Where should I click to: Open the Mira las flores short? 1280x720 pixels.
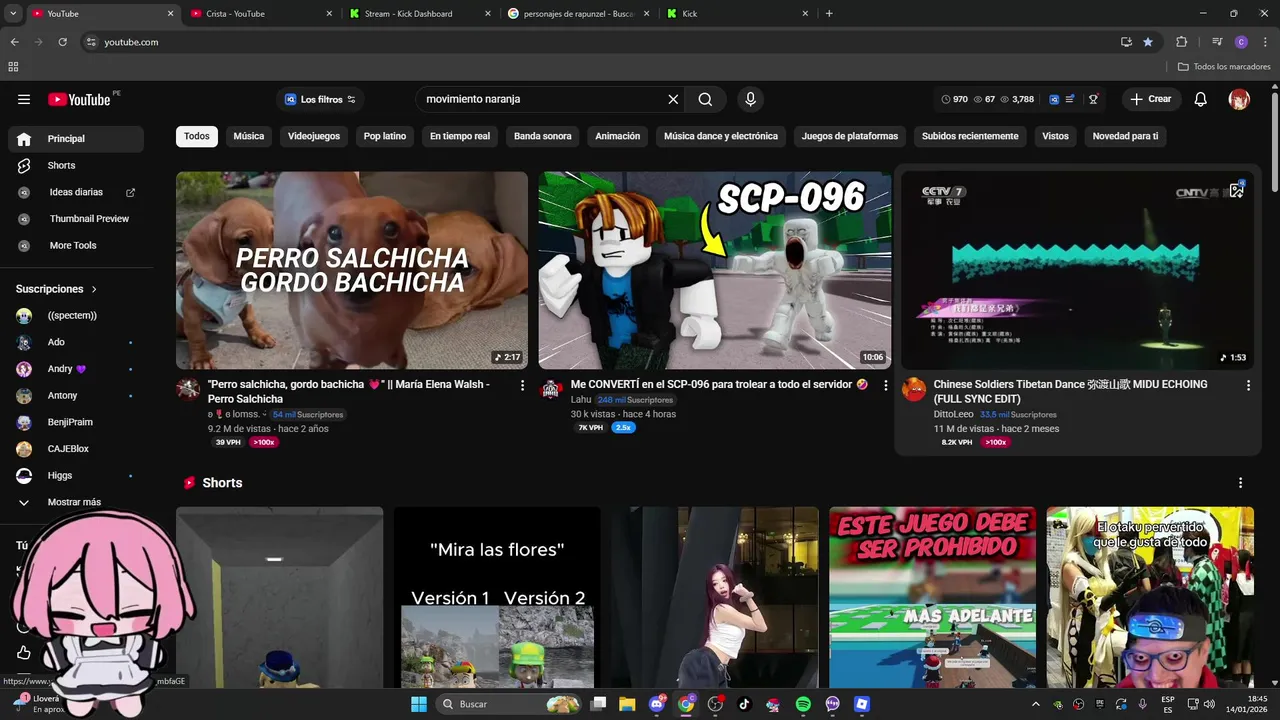(x=497, y=597)
